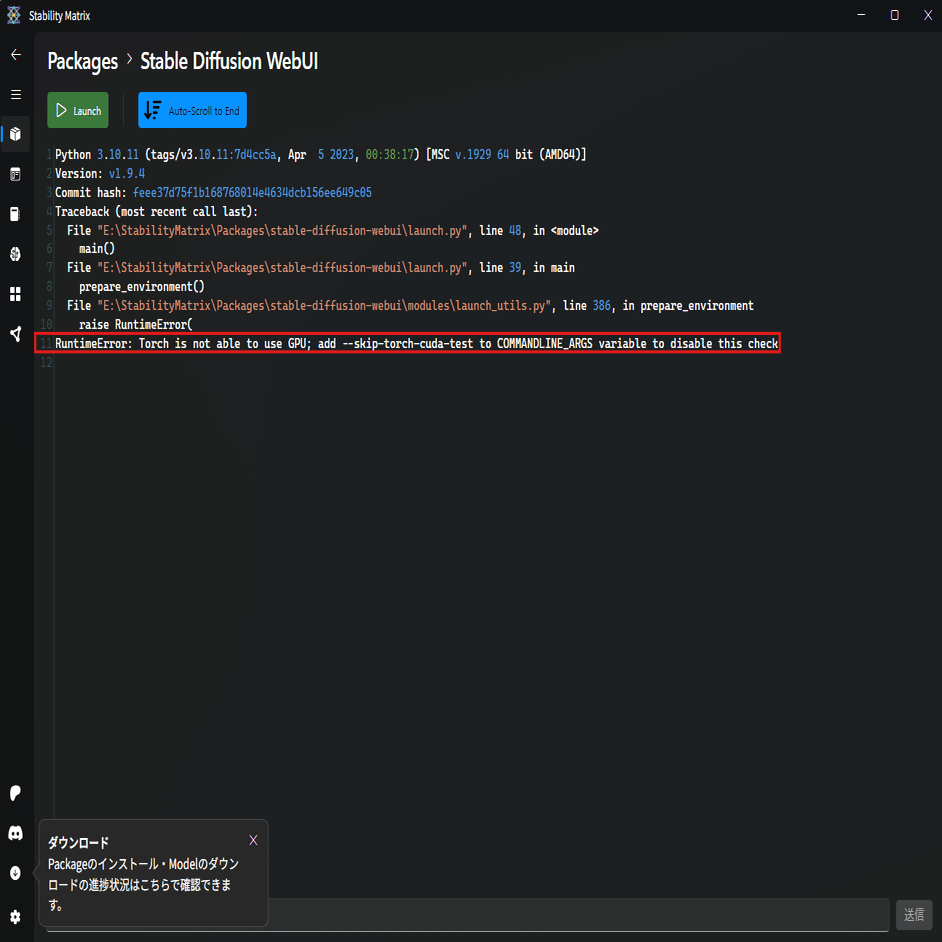Click the launch_utils.py line 386 entry

410,305
